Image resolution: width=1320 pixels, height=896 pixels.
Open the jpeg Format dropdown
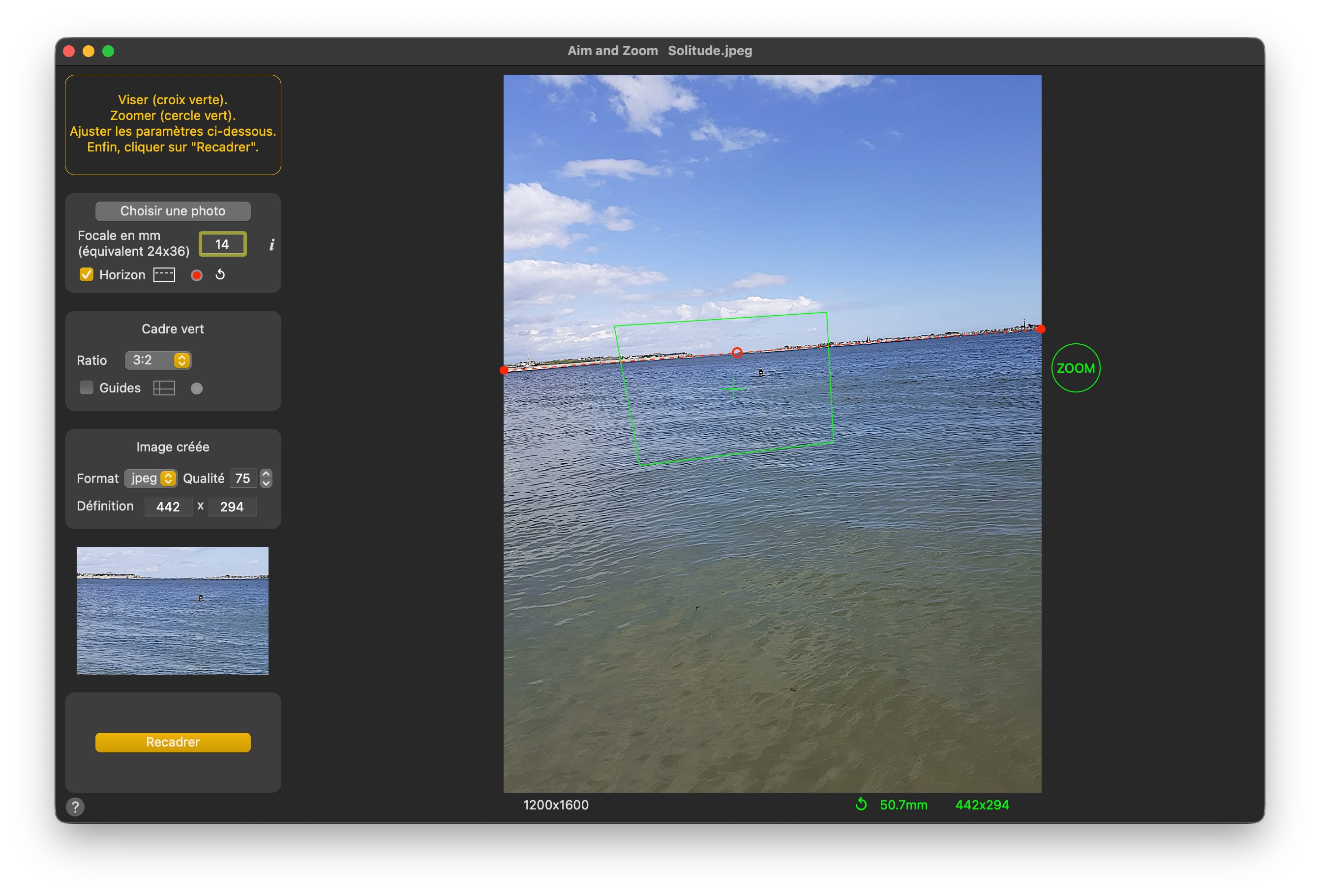(150, 478)
